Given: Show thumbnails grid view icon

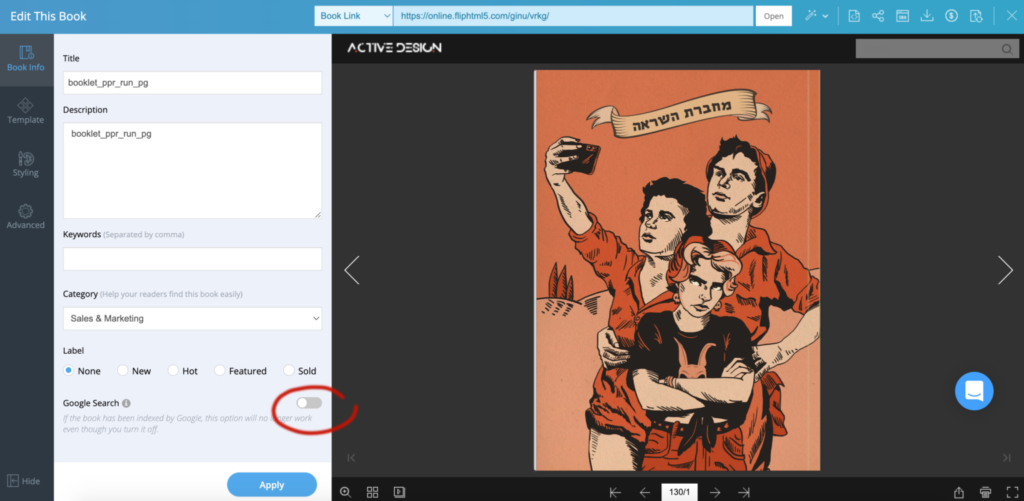Looking at the screenshot, I should tap(372, 491).
